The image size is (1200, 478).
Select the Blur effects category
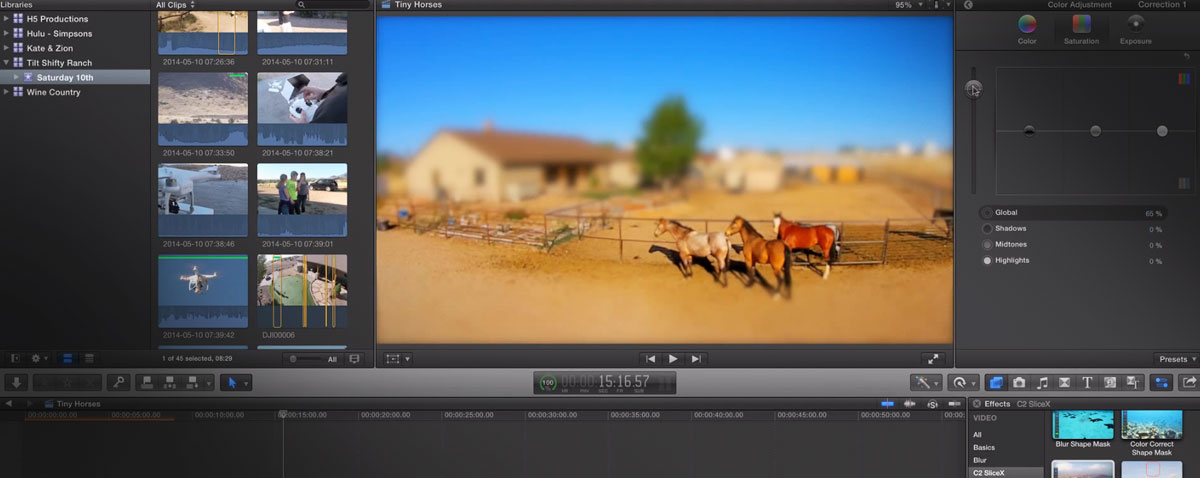(980, 460)
